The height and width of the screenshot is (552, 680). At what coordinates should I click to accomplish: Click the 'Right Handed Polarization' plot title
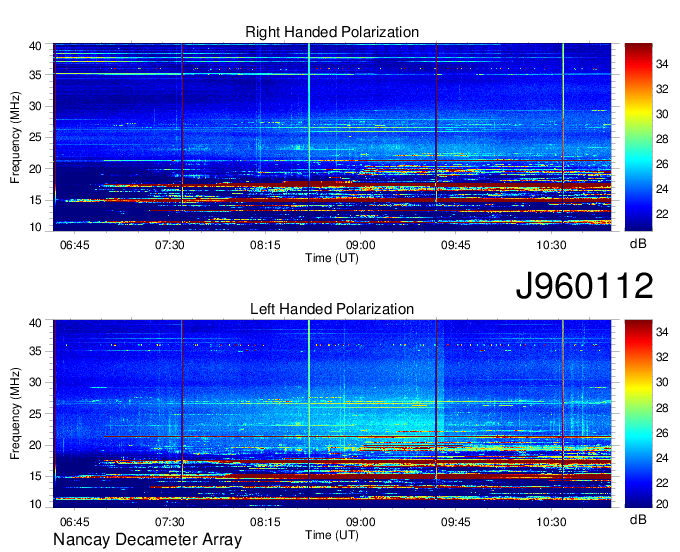click(332, 32)
